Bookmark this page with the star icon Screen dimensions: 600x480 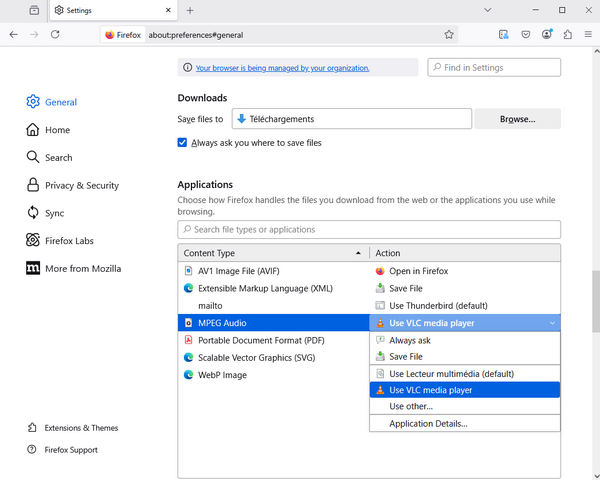pos(449,34)
